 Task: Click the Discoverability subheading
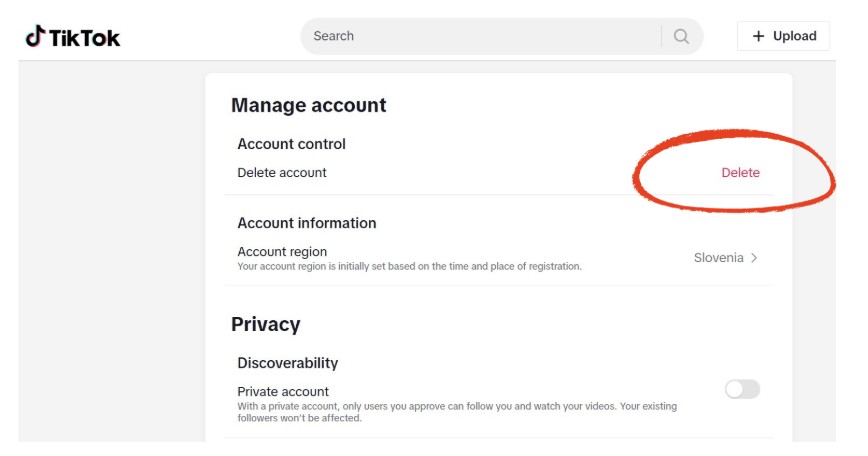287,363
